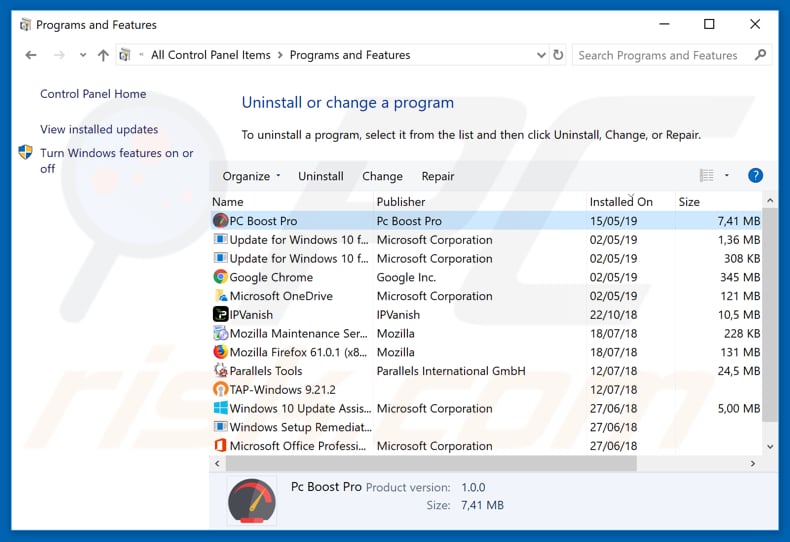Screen dimensions: 790x542
Task: Click the icon of the 1,36 MB Windows update
Action: click(x=221, y=239)
